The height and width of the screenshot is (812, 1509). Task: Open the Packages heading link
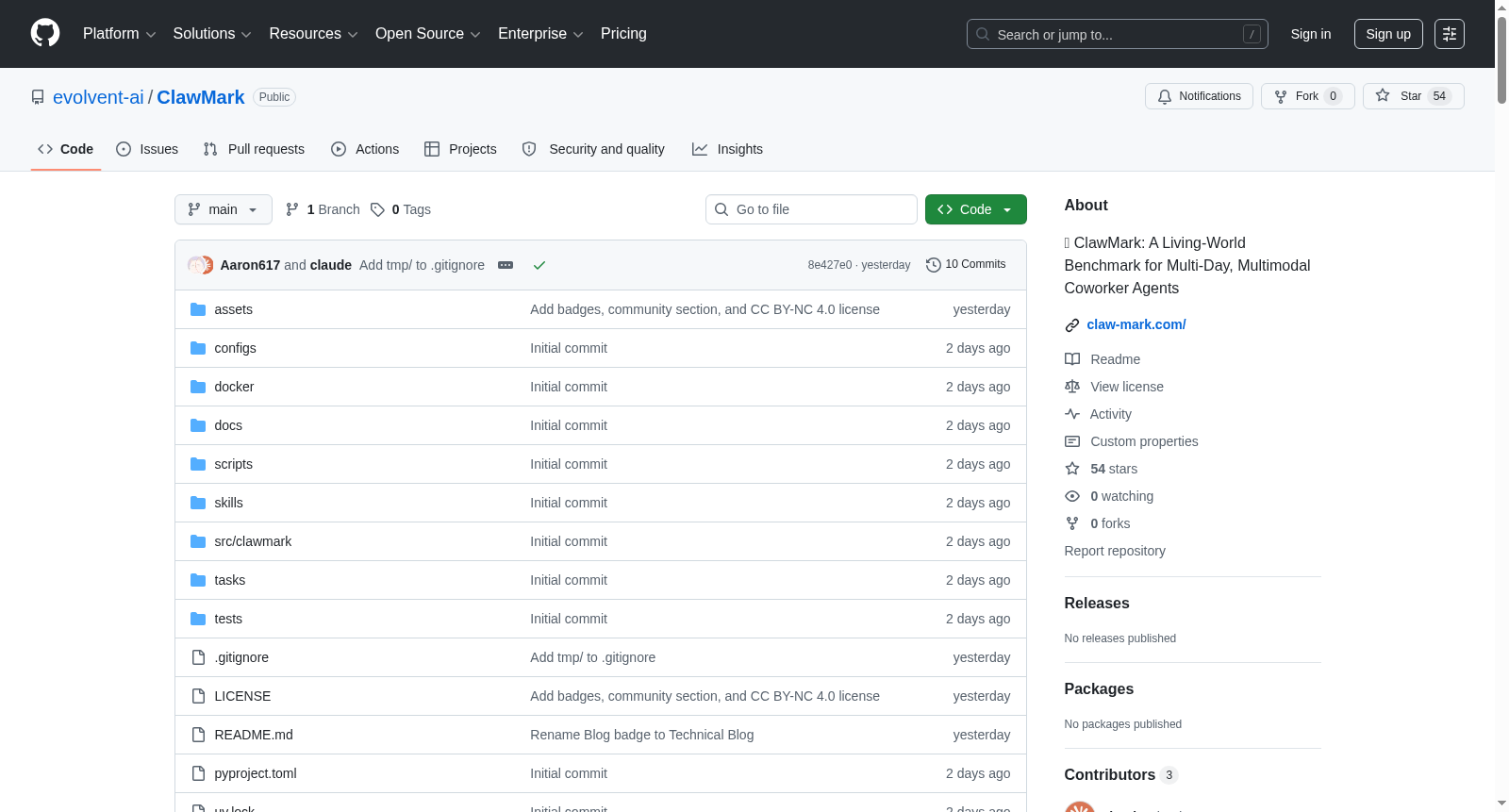point(1099,688)
